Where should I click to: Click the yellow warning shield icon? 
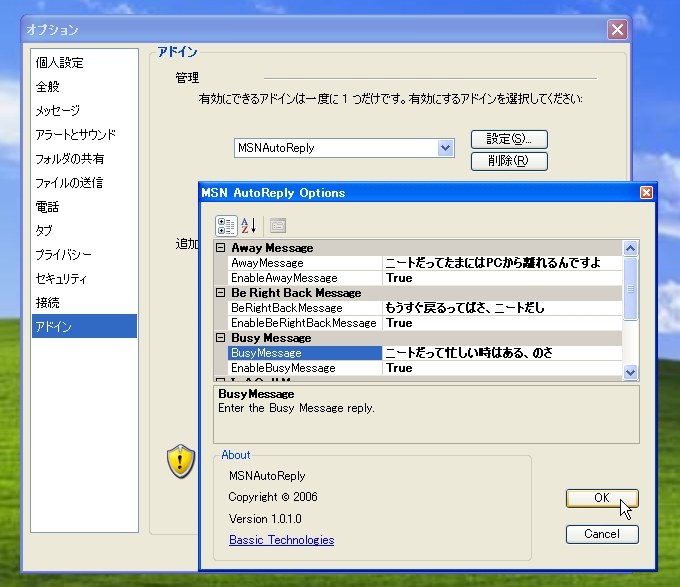[181, 461]
